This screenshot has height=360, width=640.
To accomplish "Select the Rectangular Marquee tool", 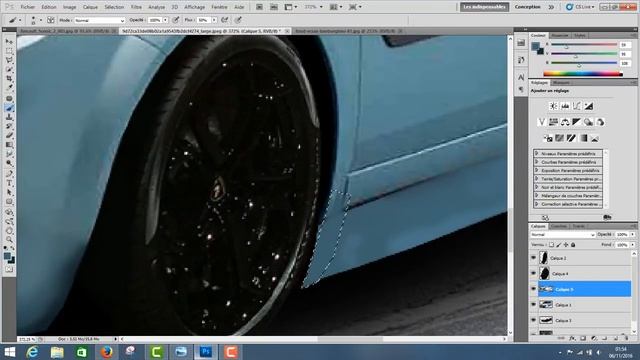I will click(x=9, y=51).
